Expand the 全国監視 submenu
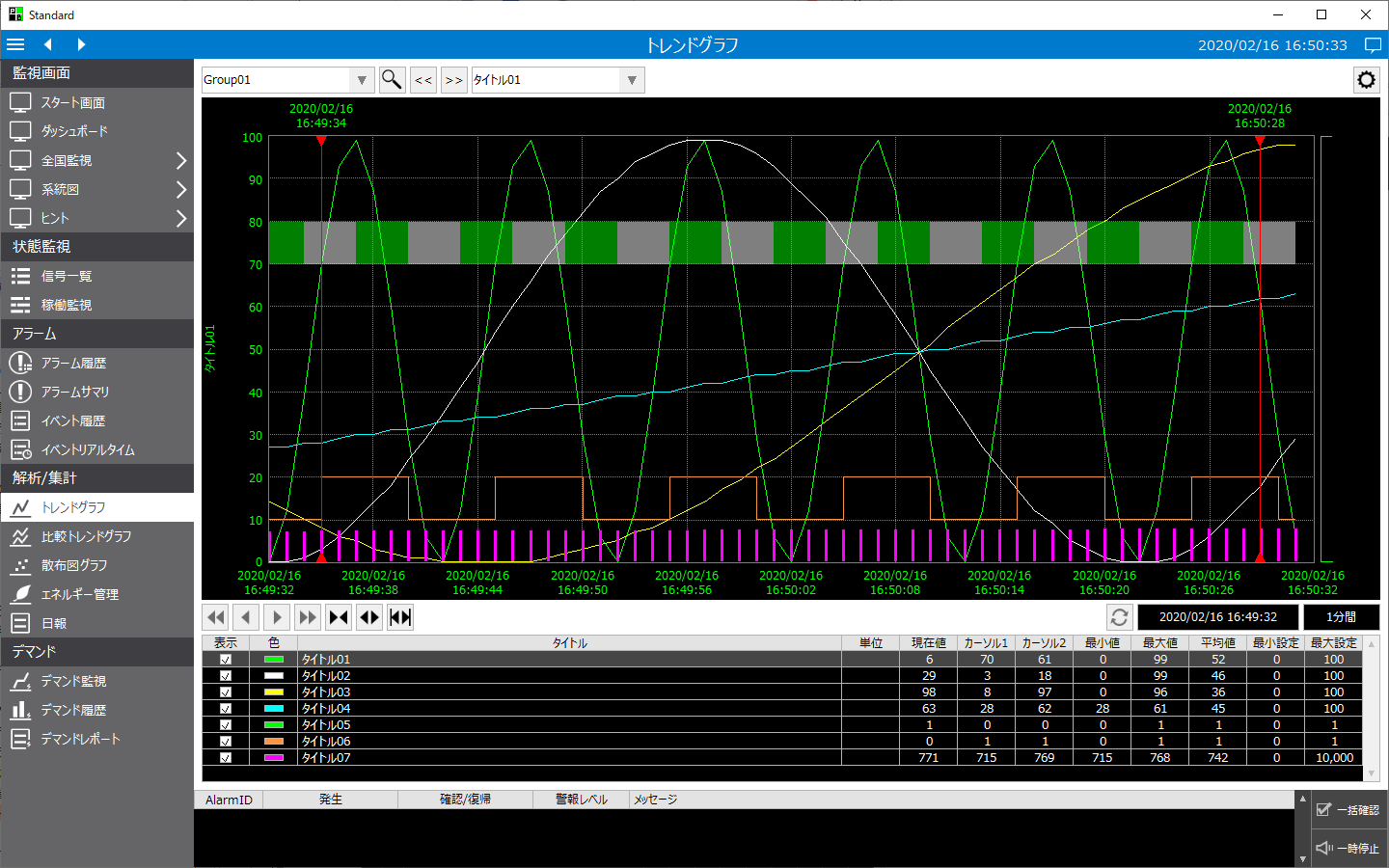This screenshot has height=868, width=1389. pos(180,160)
